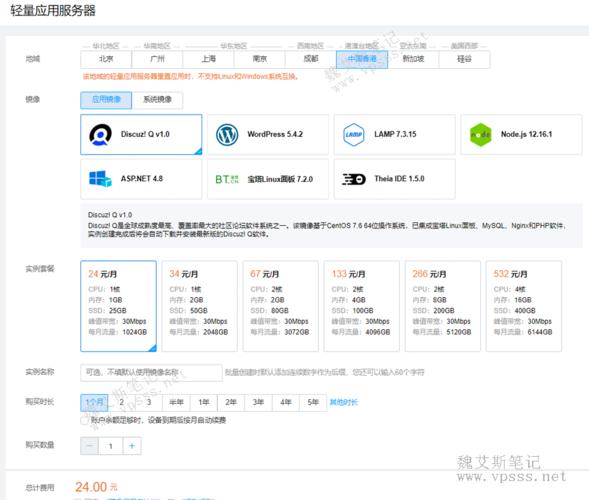The width and height of the screenshot is (589, 500).
Task: Set purchase duration to 4年
Action: coord(285,403)
